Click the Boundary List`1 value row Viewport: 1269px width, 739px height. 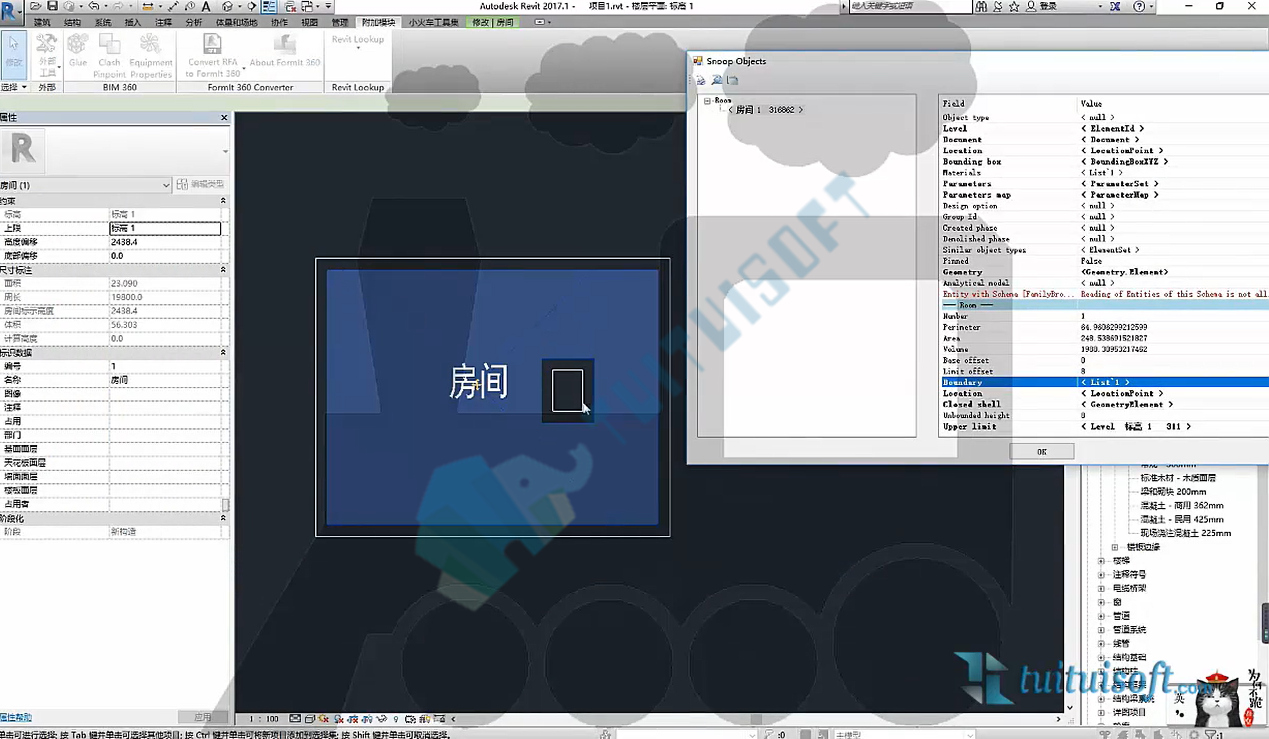click(1104, 382)
